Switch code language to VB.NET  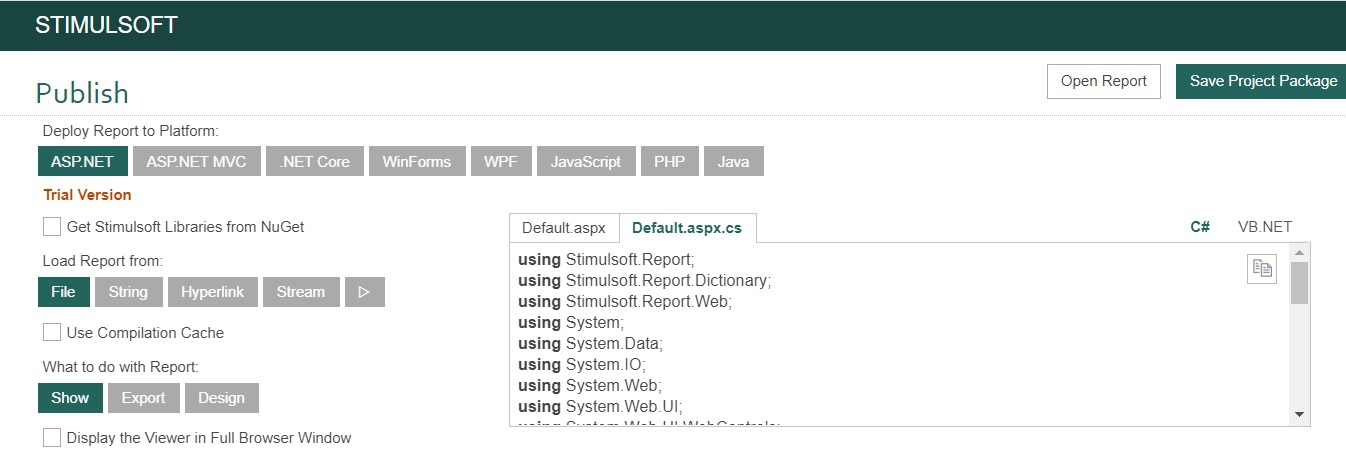click(x=1264, y=227)
